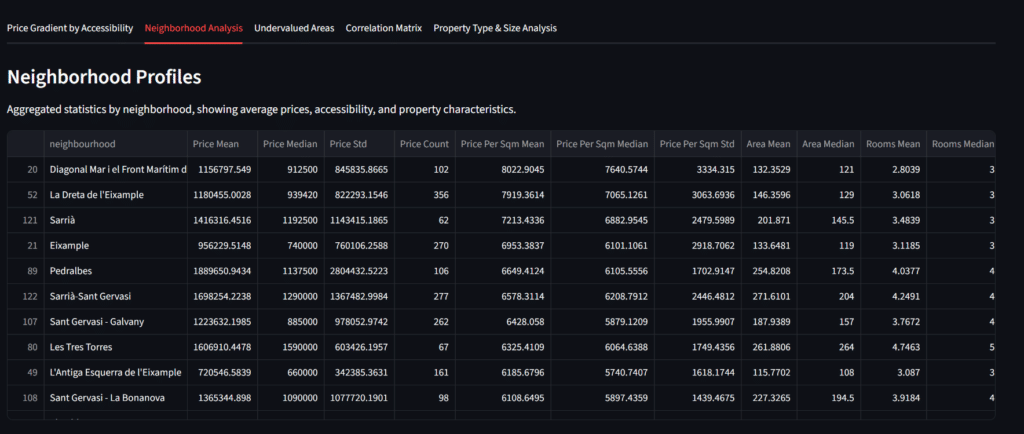Switch to Price Gradient by Accessibility tab
The image size is (1024, 434).
70,28
